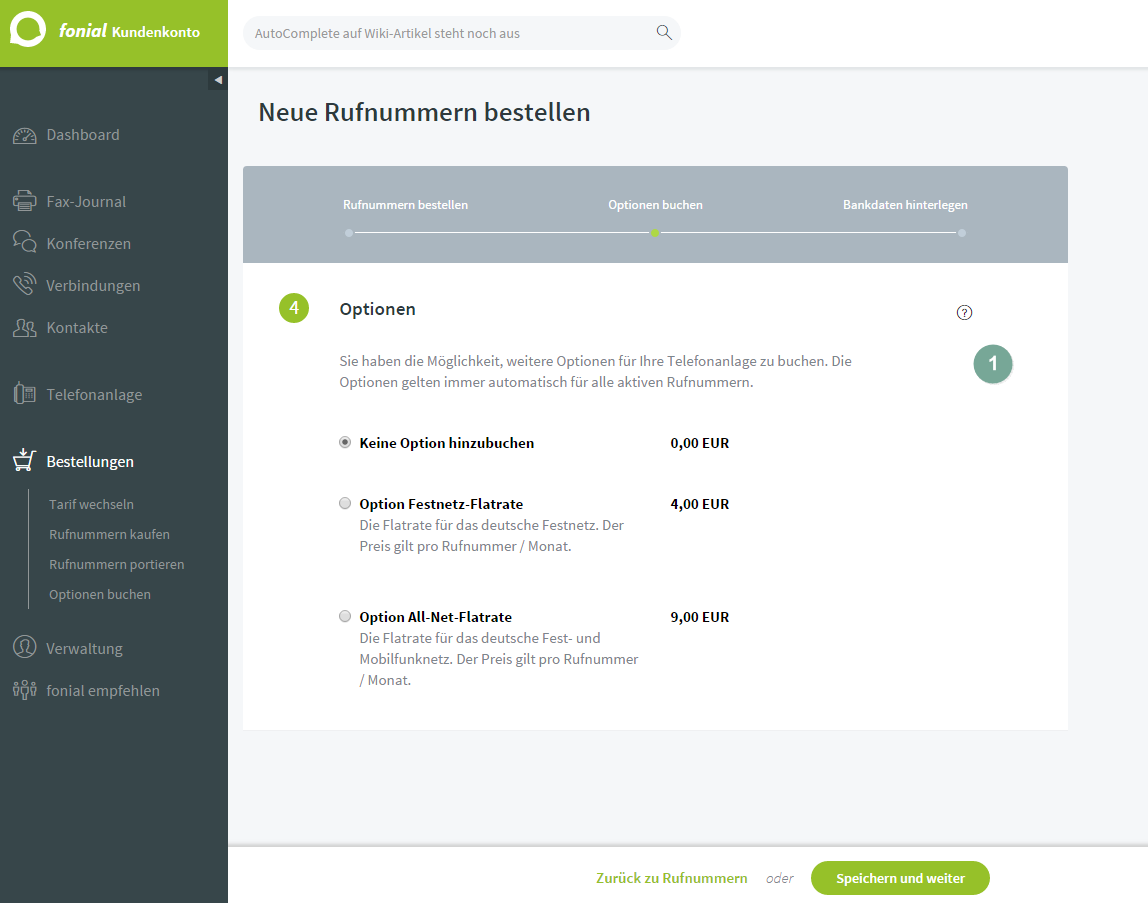The width and height of the screenshot is (1148, 903).
Task: Click the Rufnummern bestellen progress step
Action: coord(405,205)
